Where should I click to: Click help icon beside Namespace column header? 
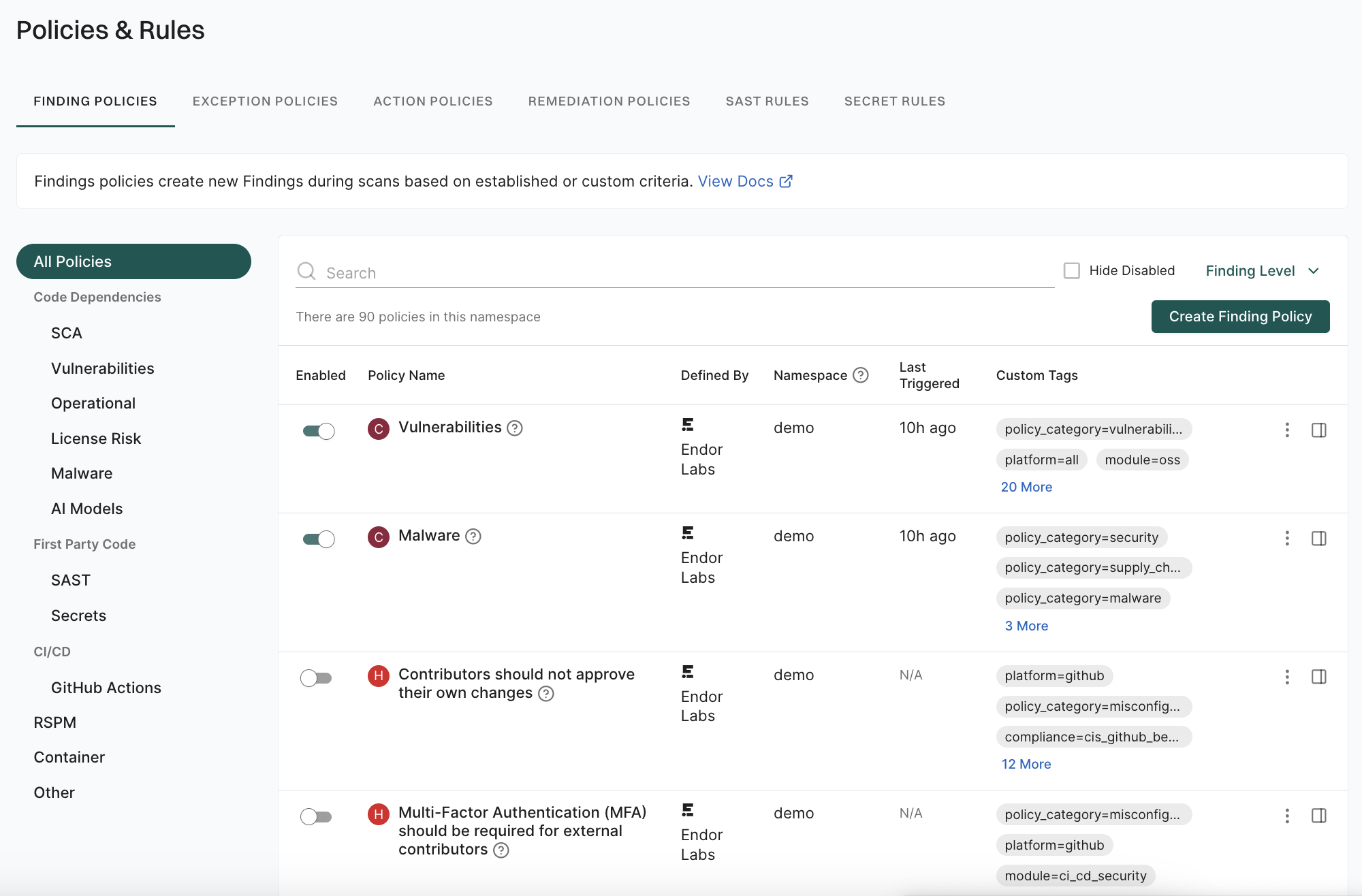(861, 375)
